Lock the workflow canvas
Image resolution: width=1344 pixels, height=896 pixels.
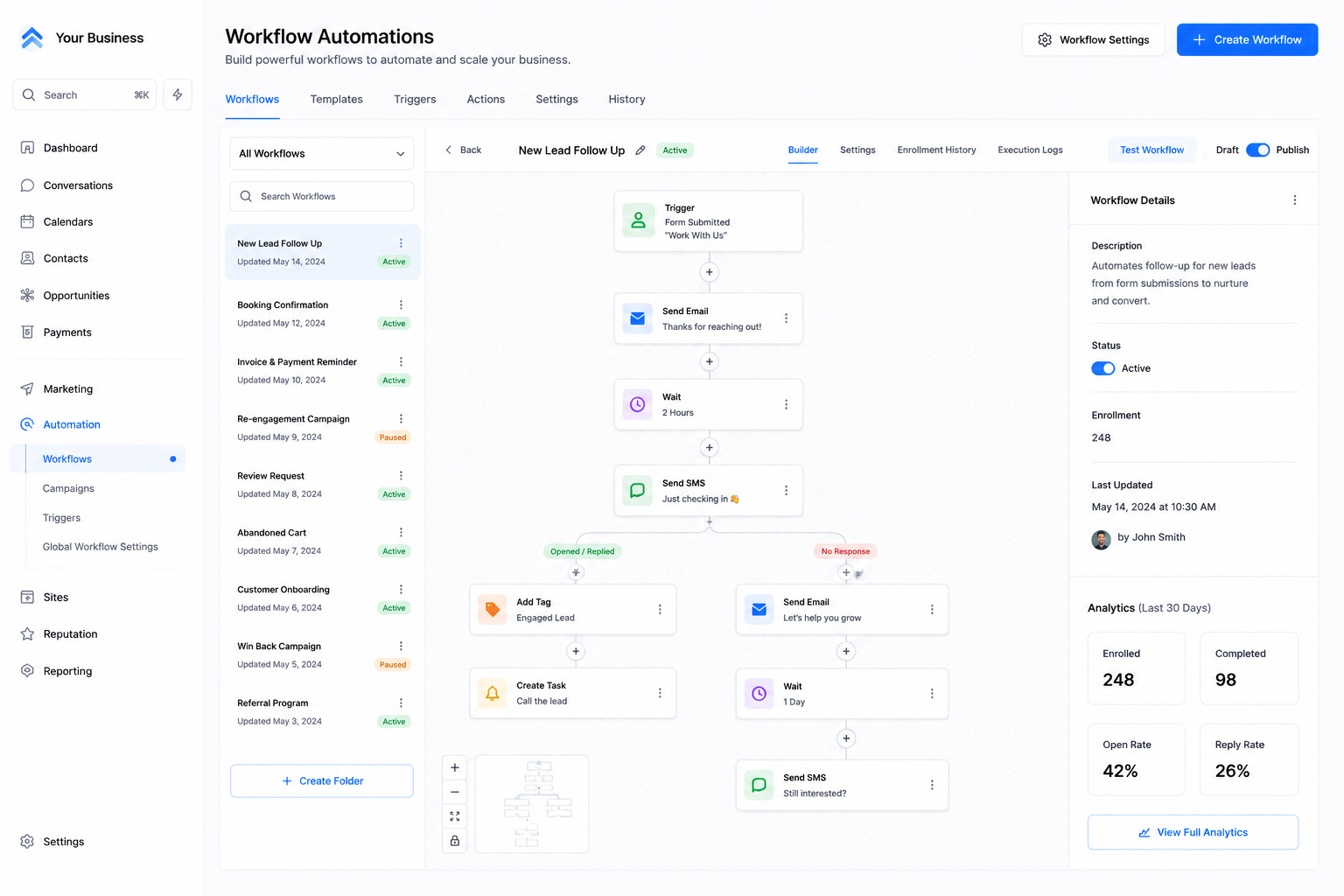[x=455, y=841]
